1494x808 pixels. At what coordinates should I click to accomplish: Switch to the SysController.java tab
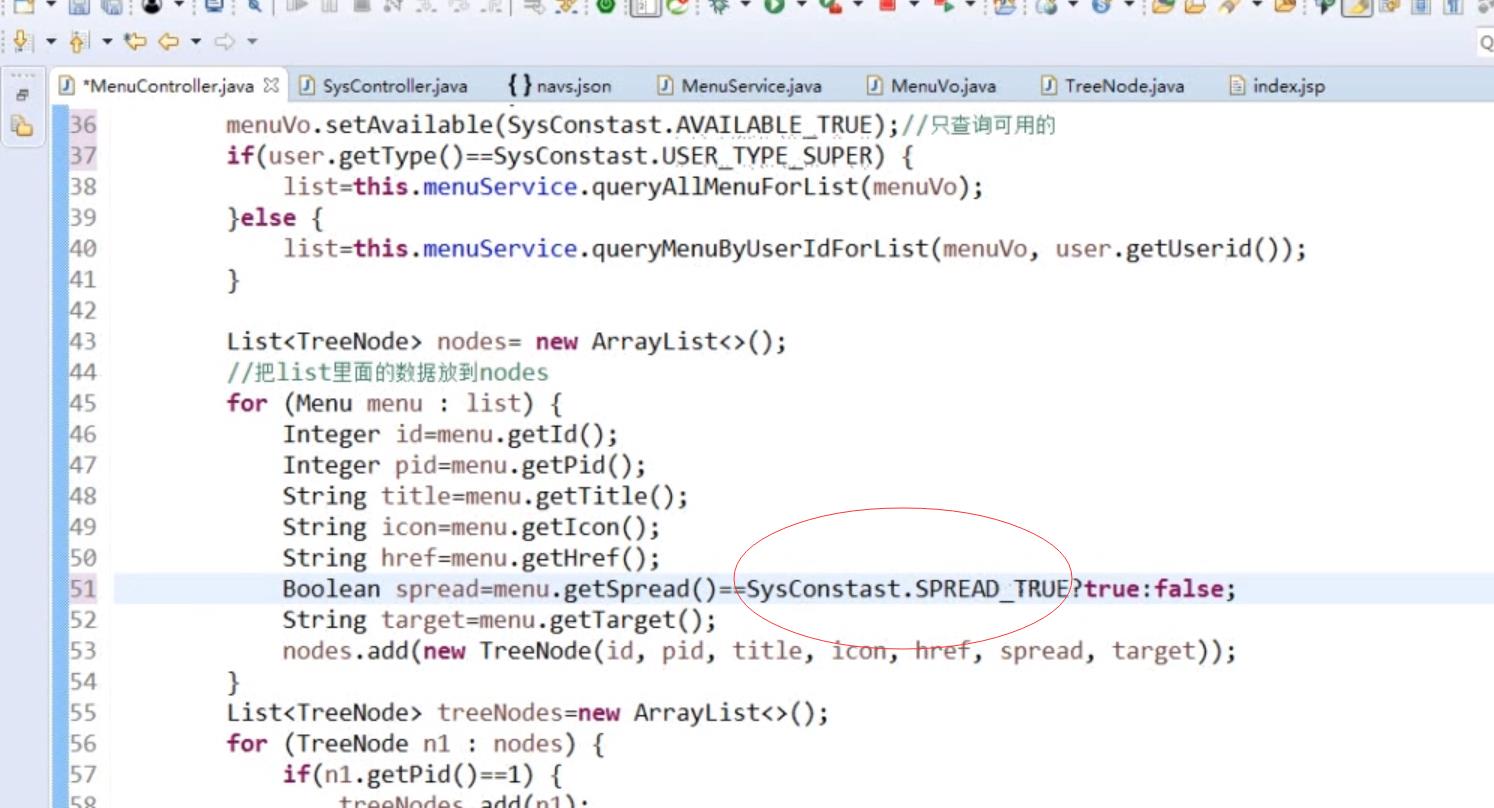click(x=383, y=86)
